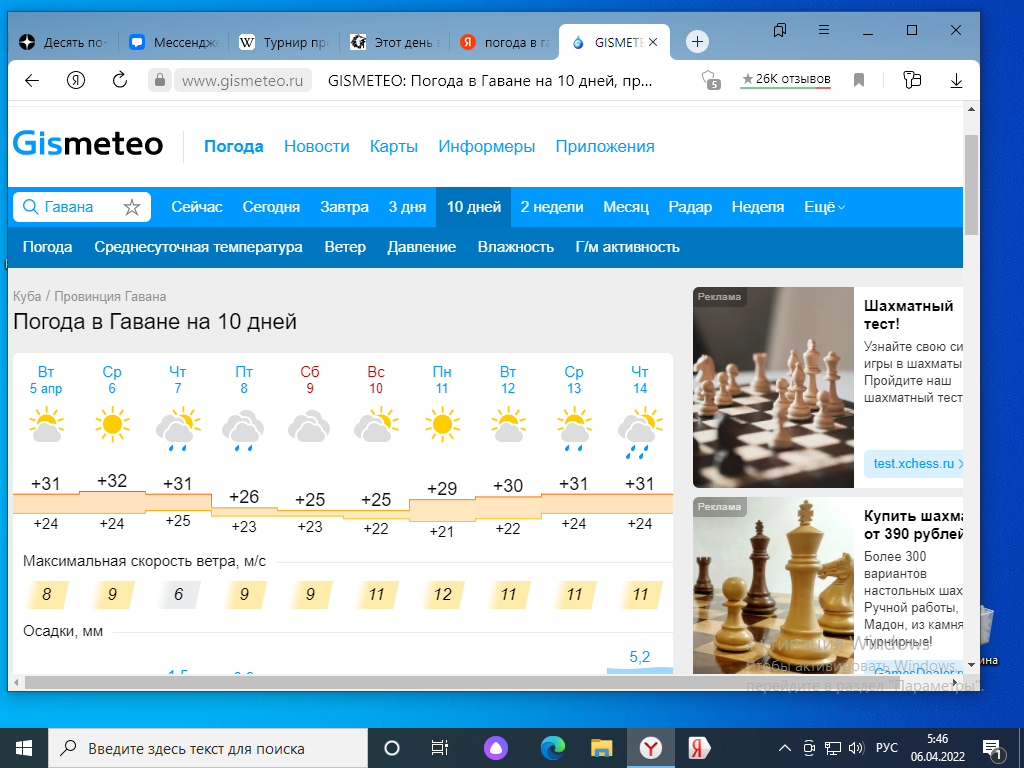Switch to the Этот день tab
1024x768 pixels.
tap(394, 42)
